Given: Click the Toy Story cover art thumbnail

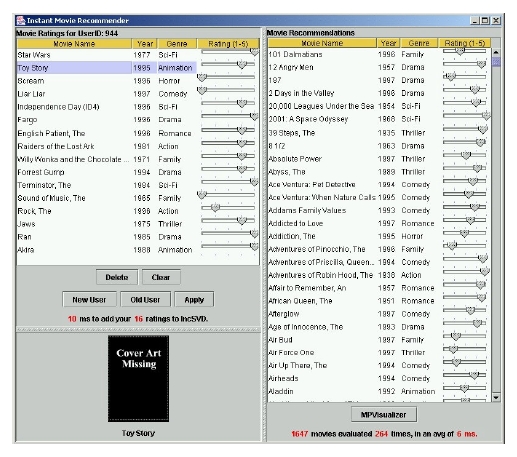Looking at the screenshot, I should coord(138,379).
